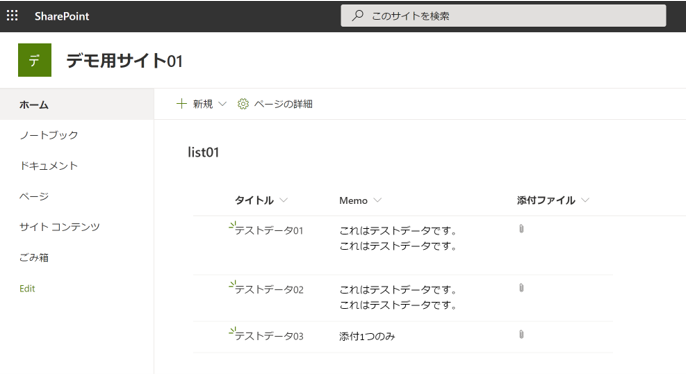Click the 新規 button label
Image resolution: width=686 pixels, height=374 pixels.
tap(203, 104)
